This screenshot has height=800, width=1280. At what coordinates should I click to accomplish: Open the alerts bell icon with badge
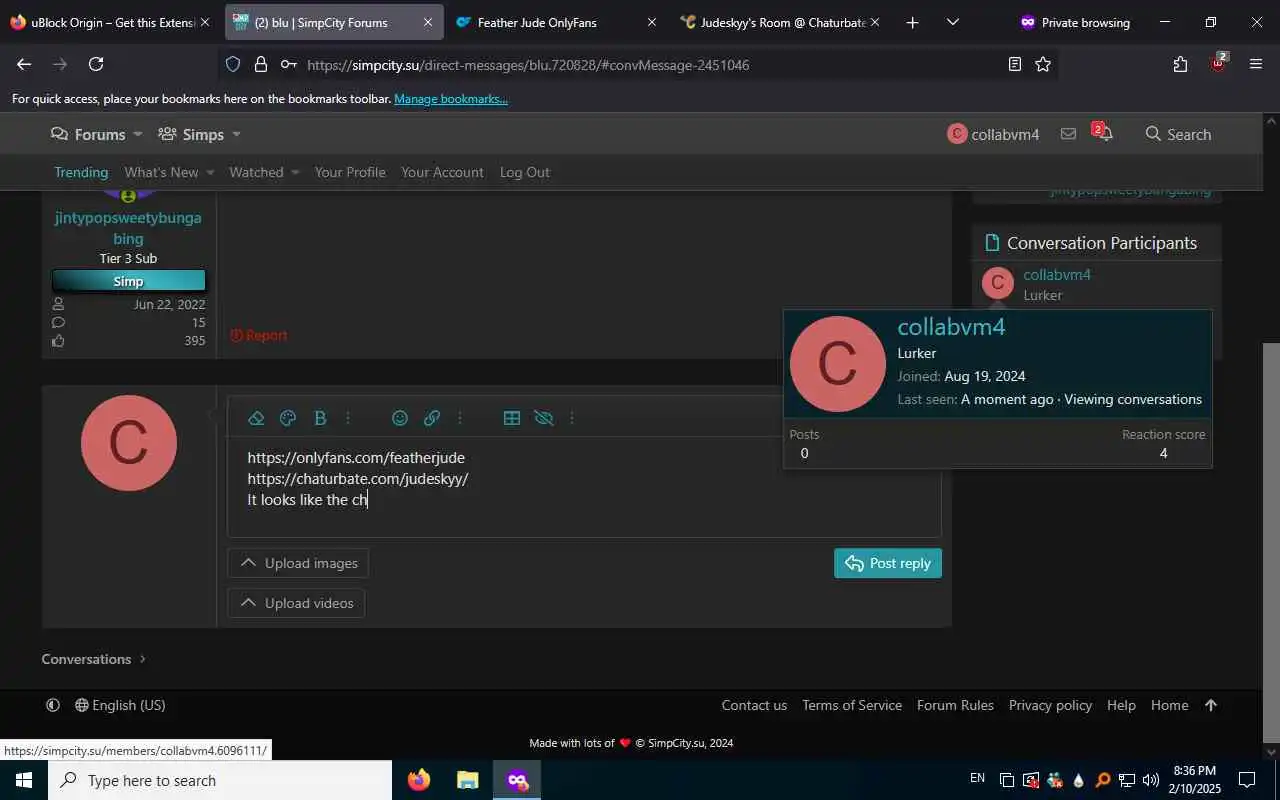tap(1103, 133)
